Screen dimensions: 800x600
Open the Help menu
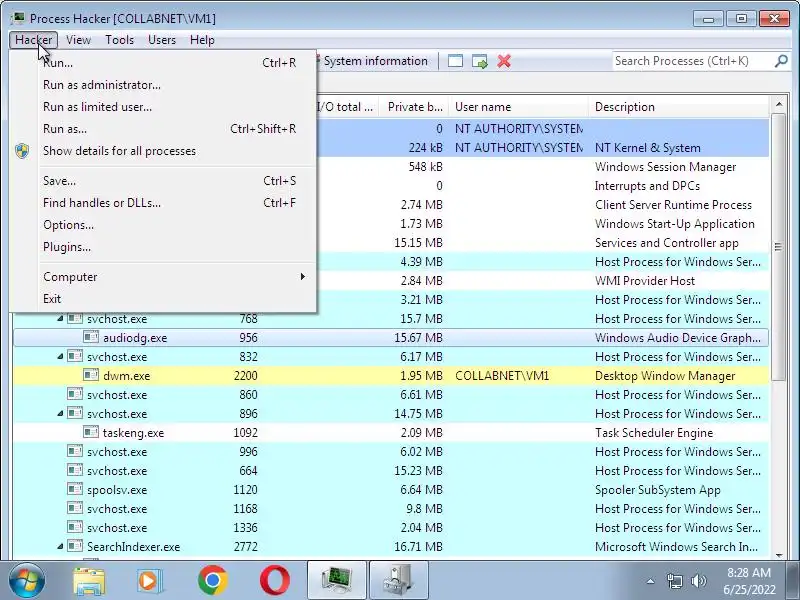click(202, 40)
